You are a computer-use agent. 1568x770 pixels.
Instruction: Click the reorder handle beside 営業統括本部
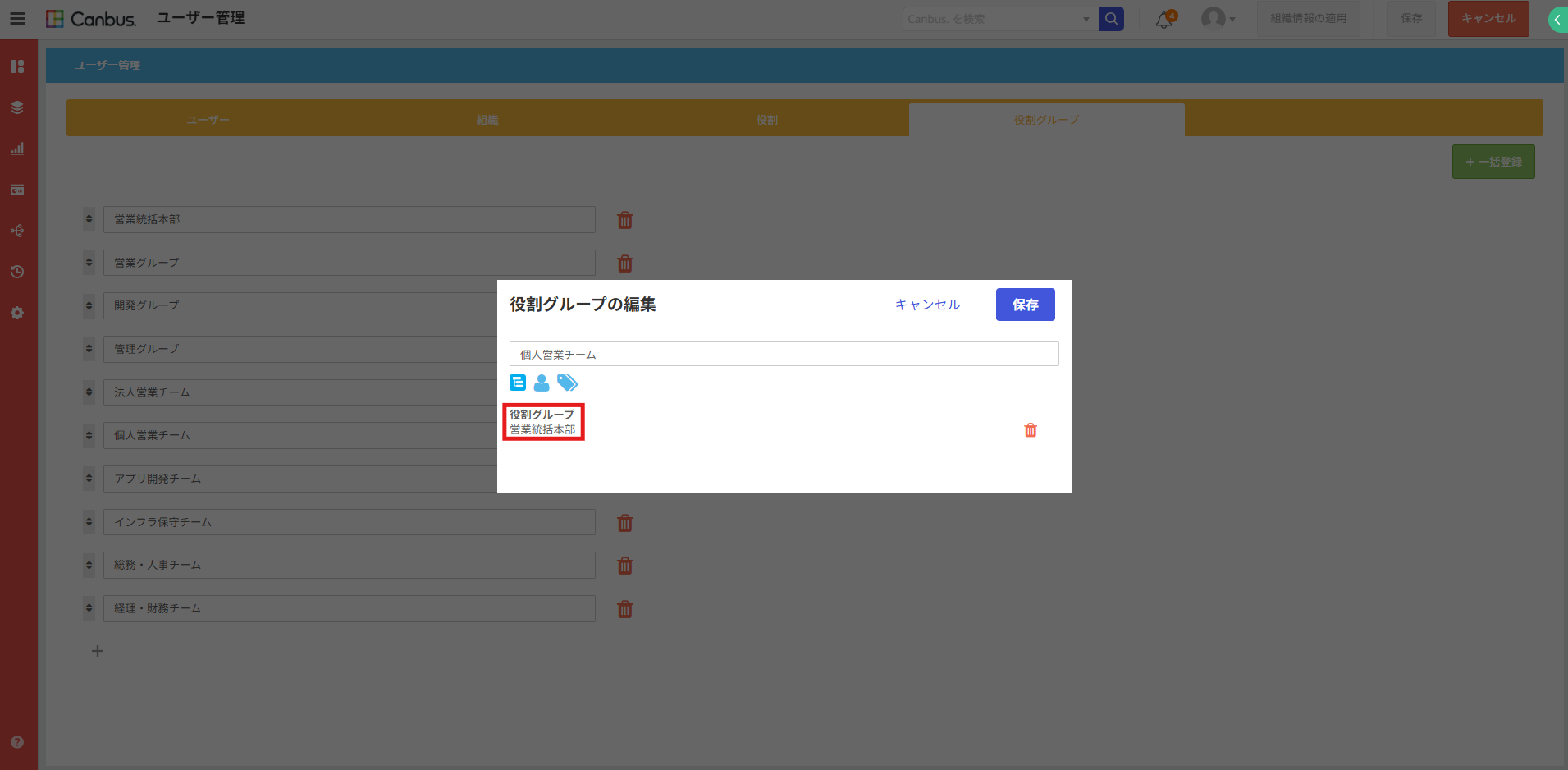[x=89, y=219]
